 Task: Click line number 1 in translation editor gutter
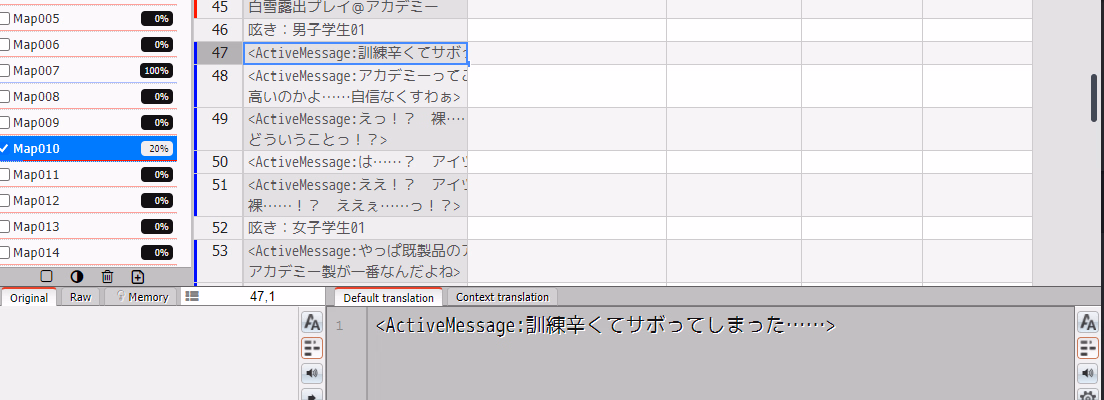coord(339,327)
